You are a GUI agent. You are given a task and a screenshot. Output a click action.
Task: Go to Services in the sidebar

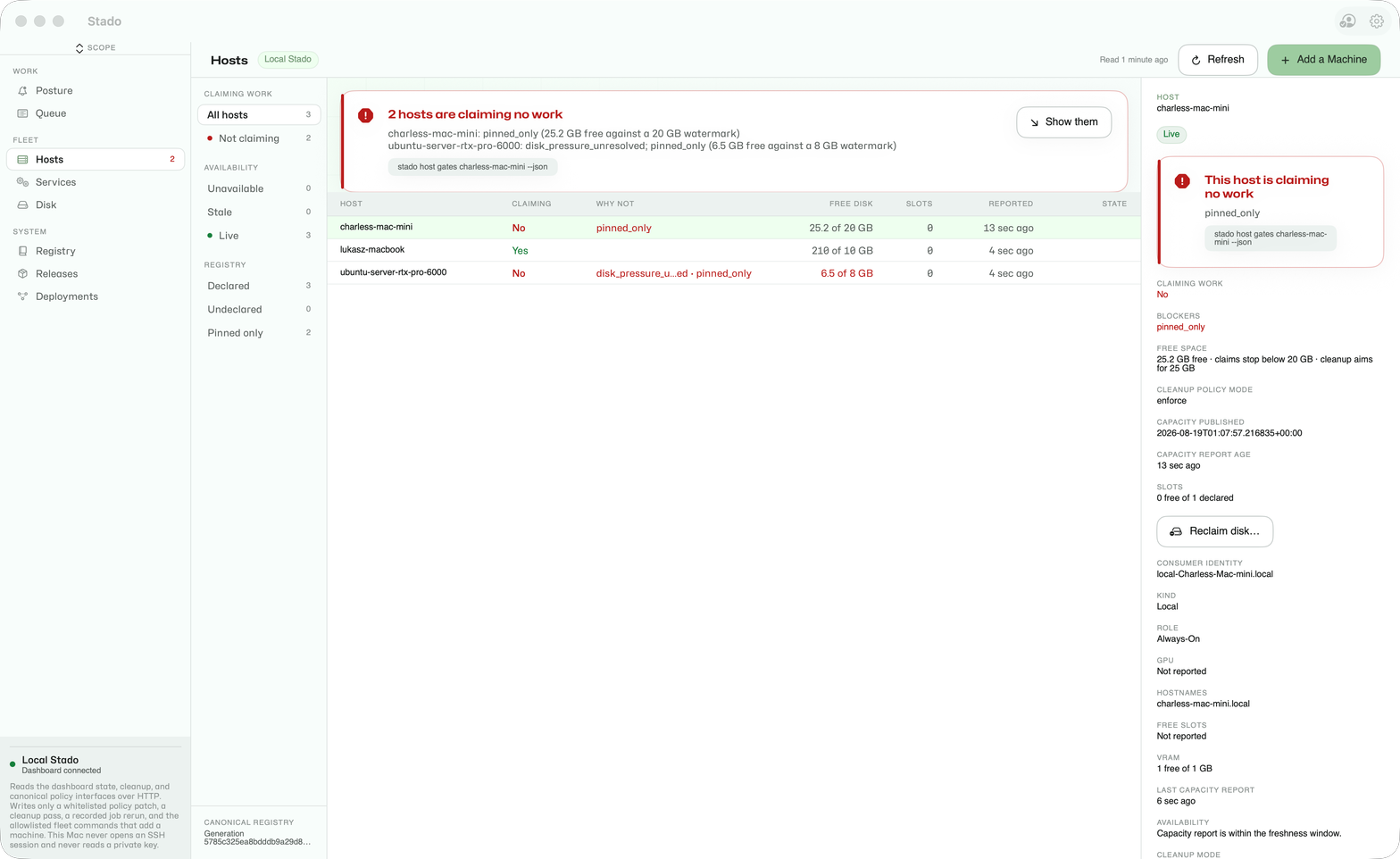pos(96,182)
